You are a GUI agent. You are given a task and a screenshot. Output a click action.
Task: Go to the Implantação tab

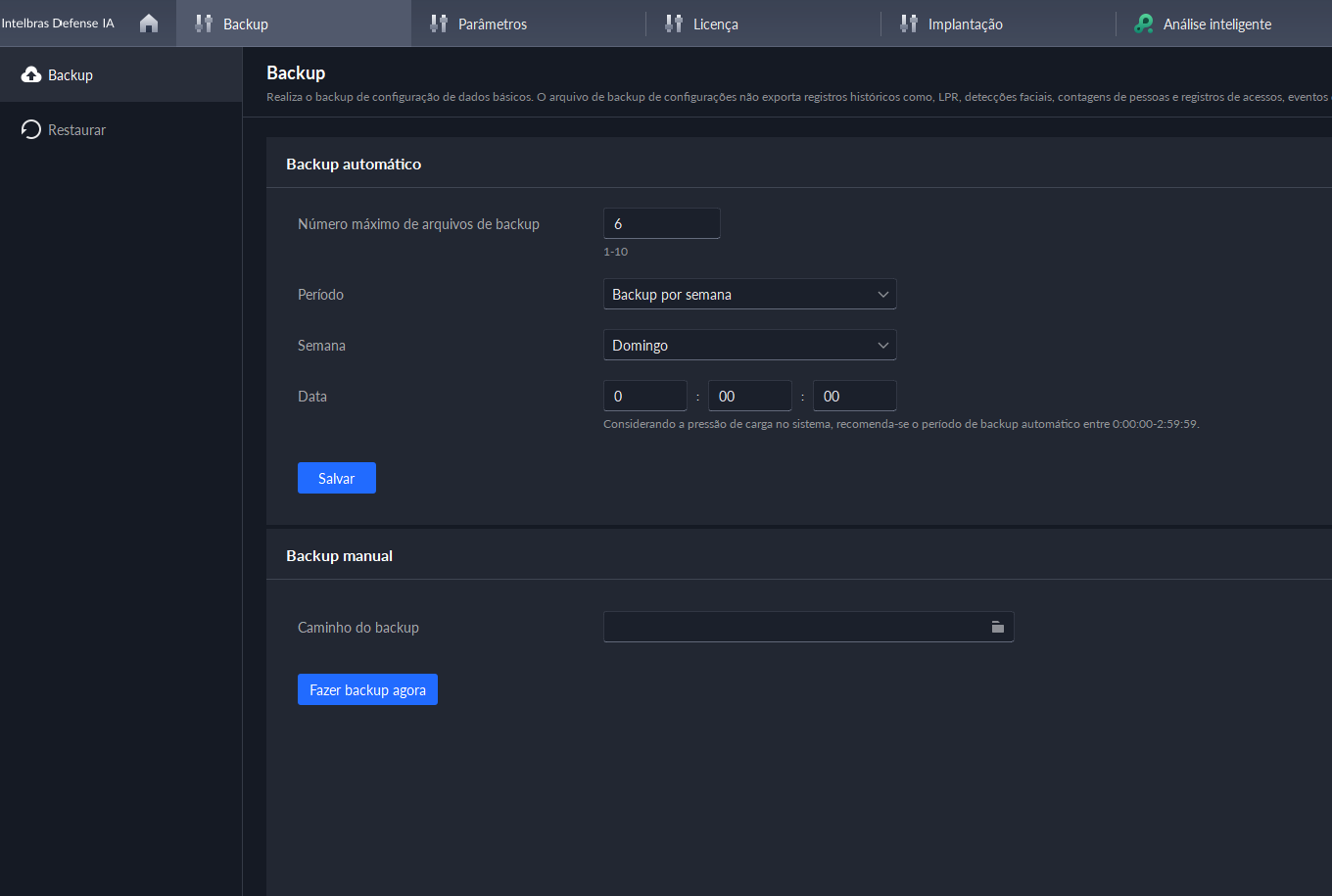[965, 24]
